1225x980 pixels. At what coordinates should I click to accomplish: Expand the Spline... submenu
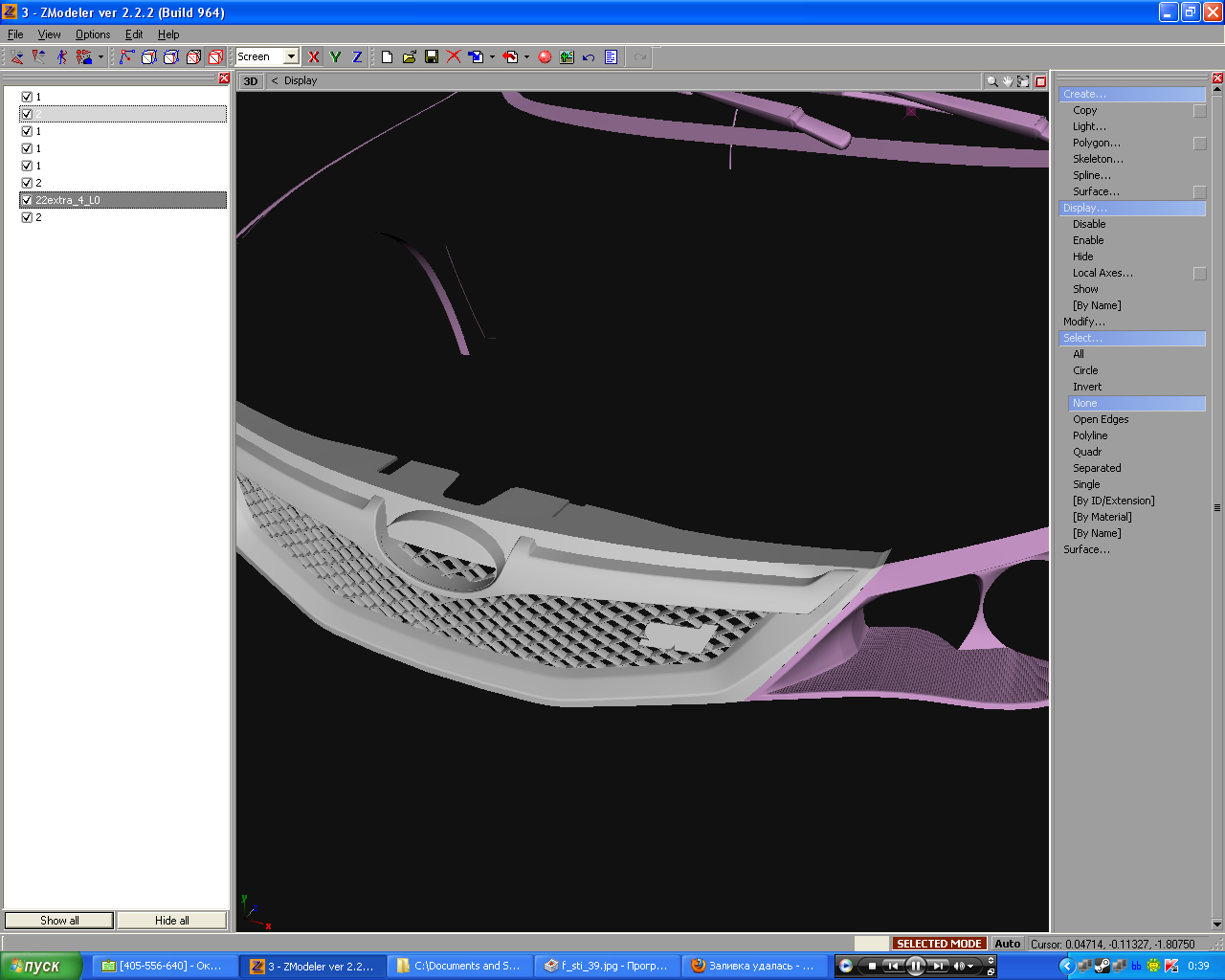tap(1092, 176)
